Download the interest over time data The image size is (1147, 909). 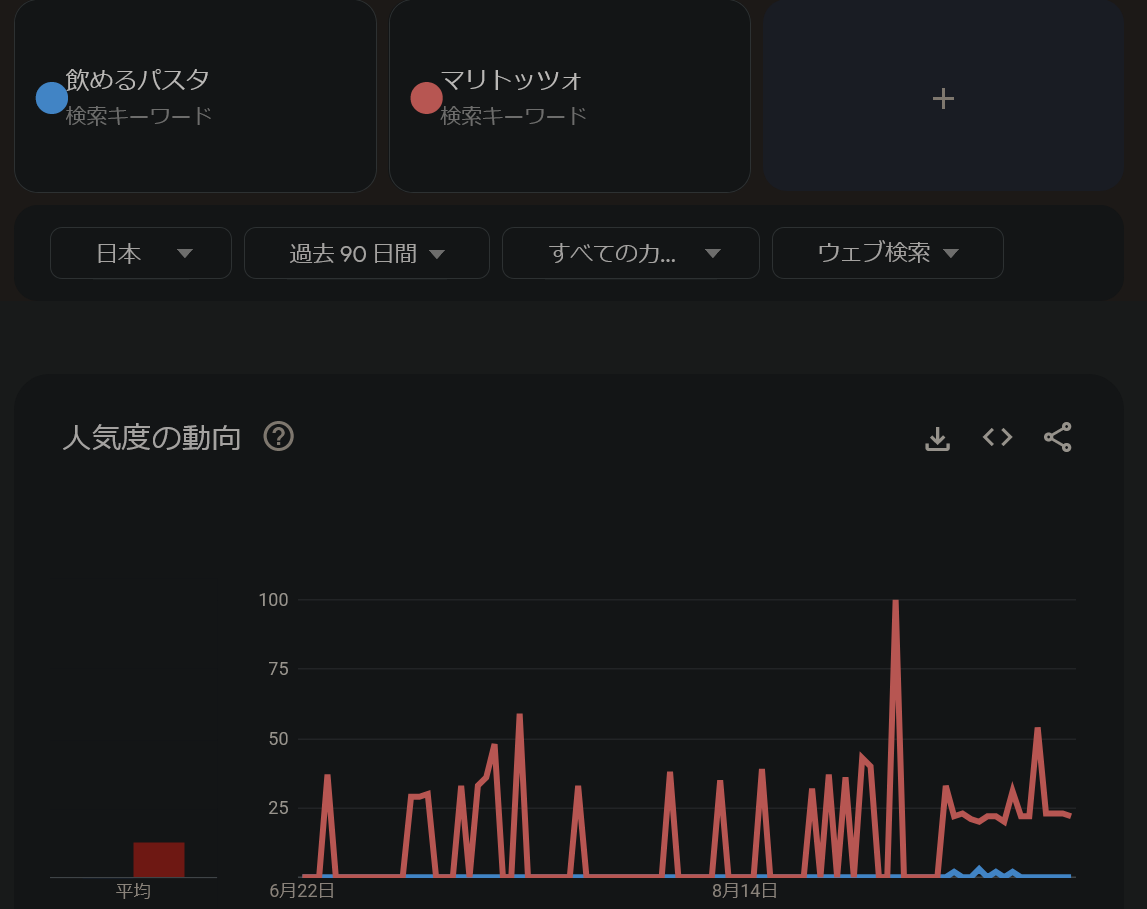937,438
